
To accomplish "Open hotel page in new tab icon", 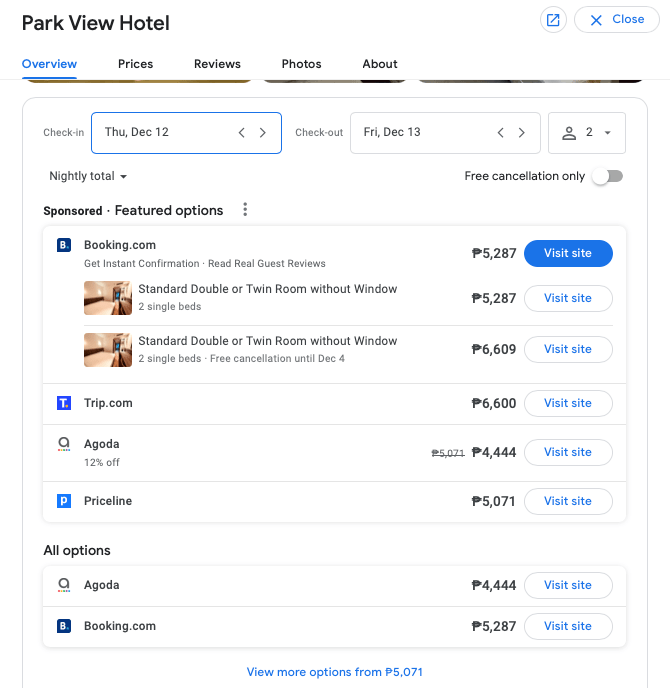I will 553,20.
